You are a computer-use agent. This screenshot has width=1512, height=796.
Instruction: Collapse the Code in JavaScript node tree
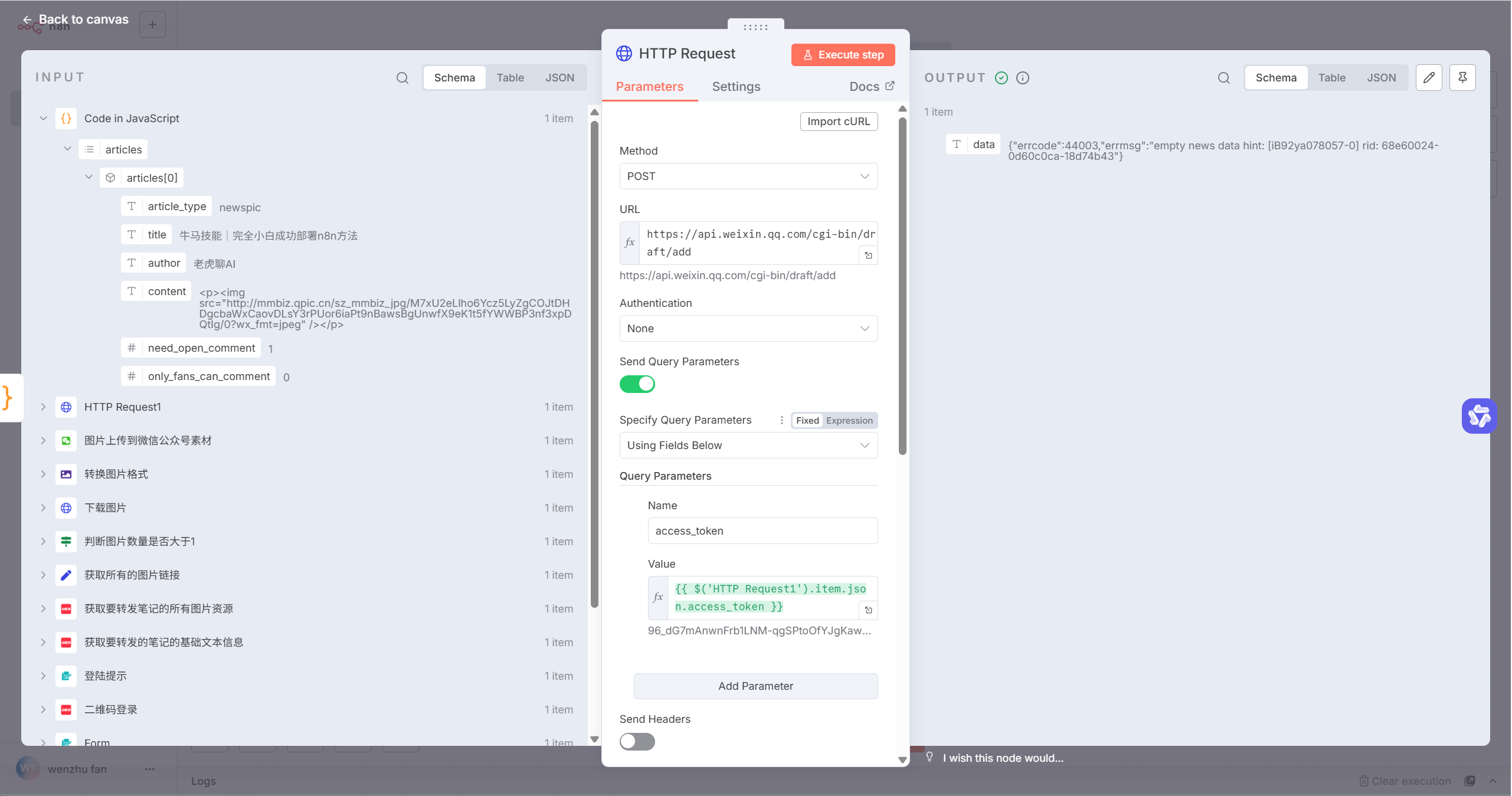[43, 119]
